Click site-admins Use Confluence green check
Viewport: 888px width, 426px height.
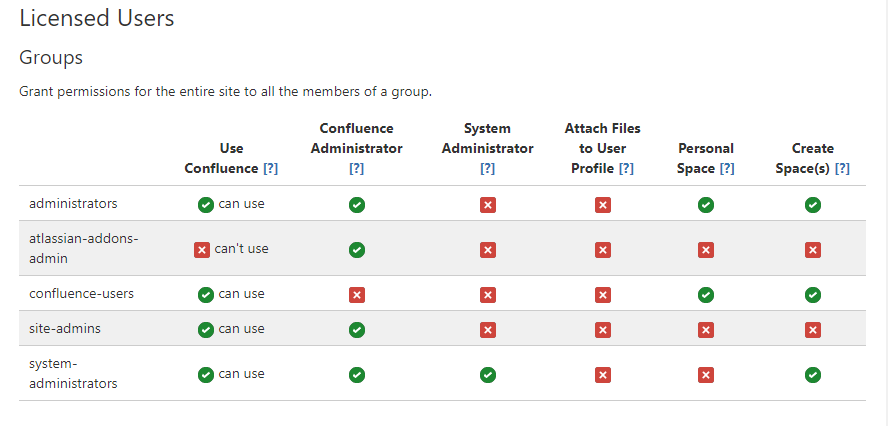(206, 330)
